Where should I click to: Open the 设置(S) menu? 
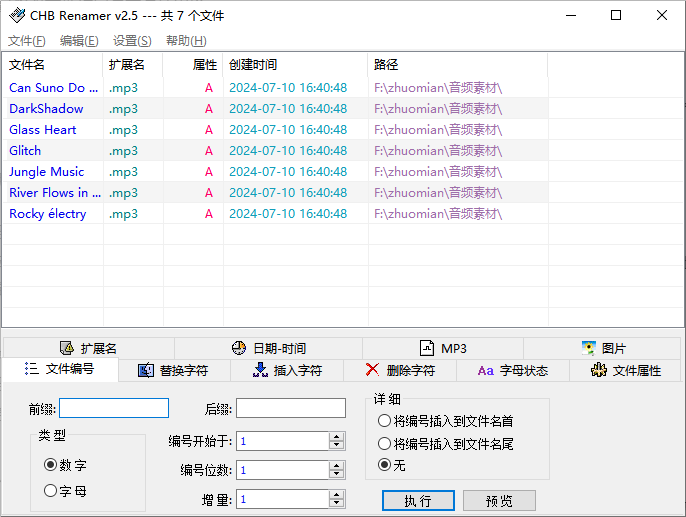click(x=132, y=41)
